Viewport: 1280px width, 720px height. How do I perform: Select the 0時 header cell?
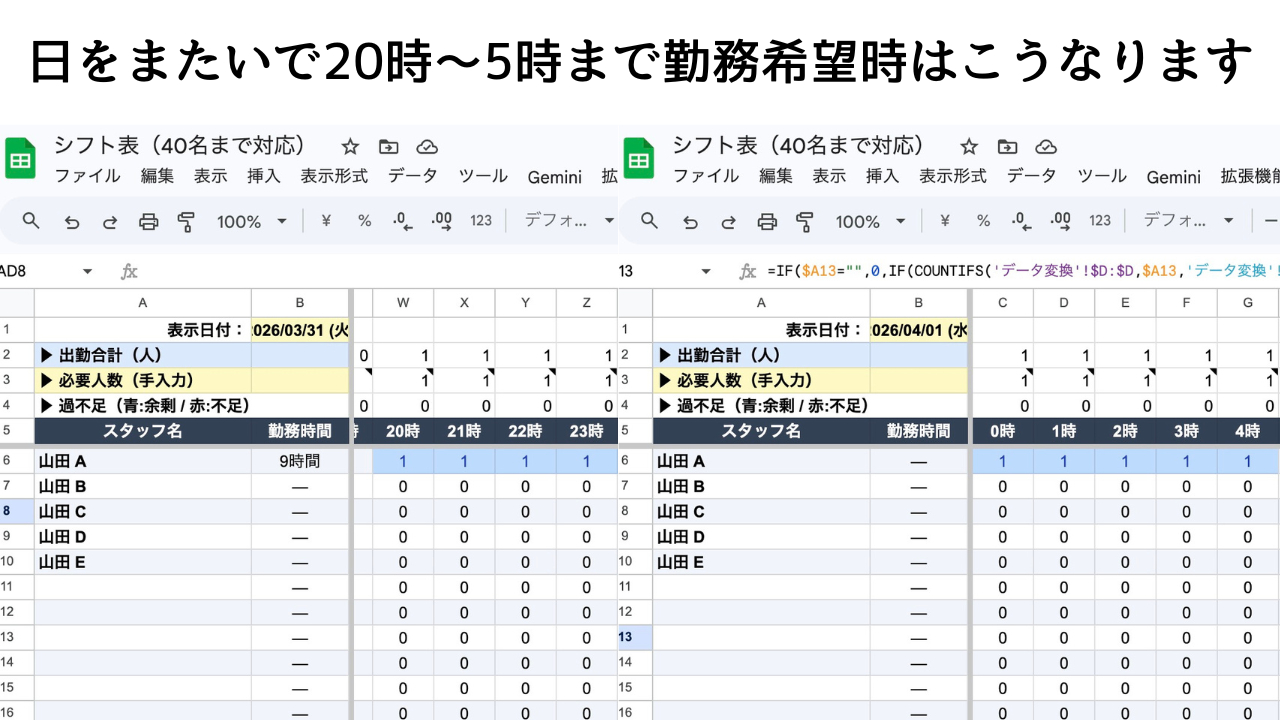coord(1002,431)
